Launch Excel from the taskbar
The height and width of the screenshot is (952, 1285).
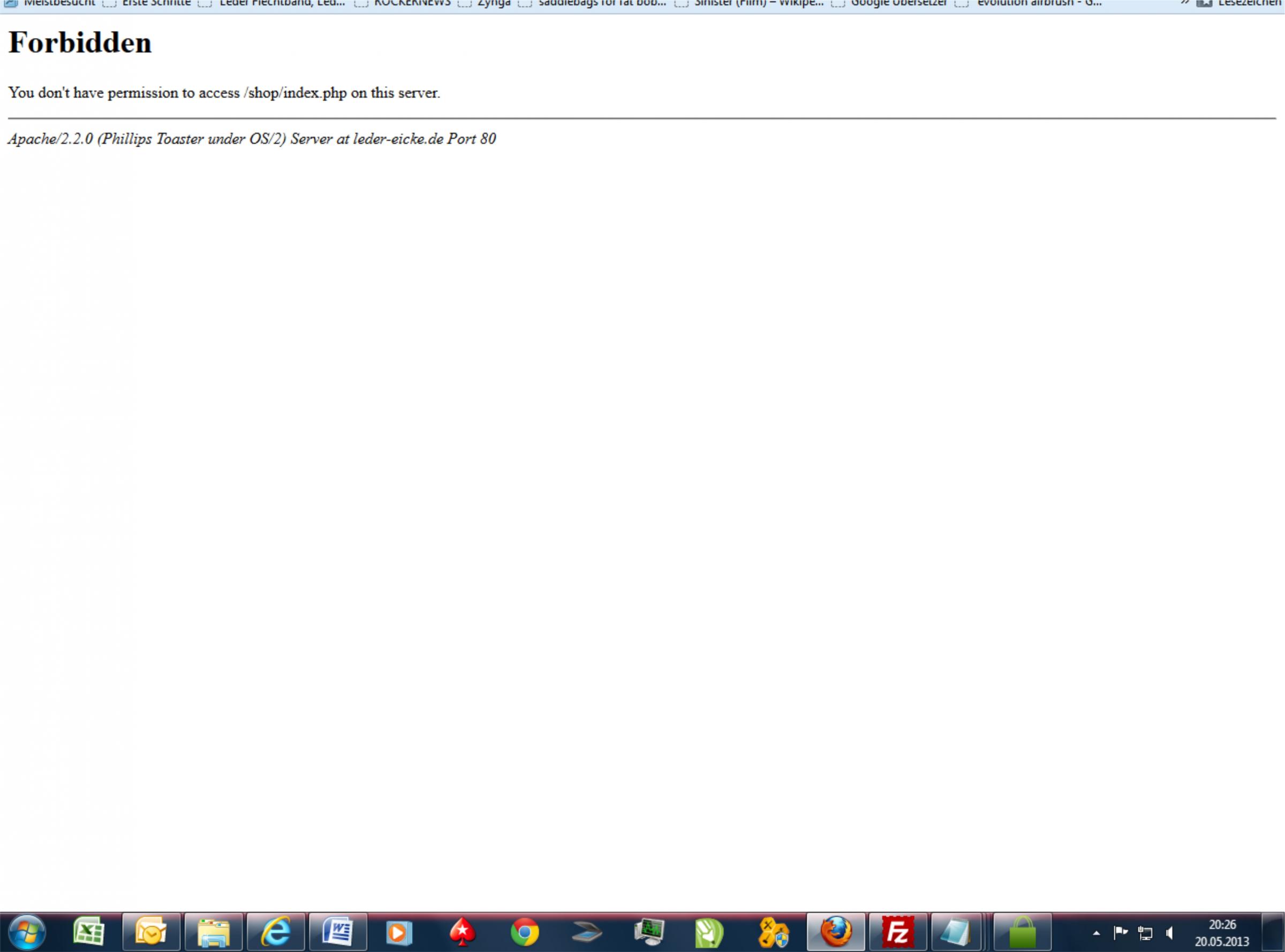click(89, 932)
